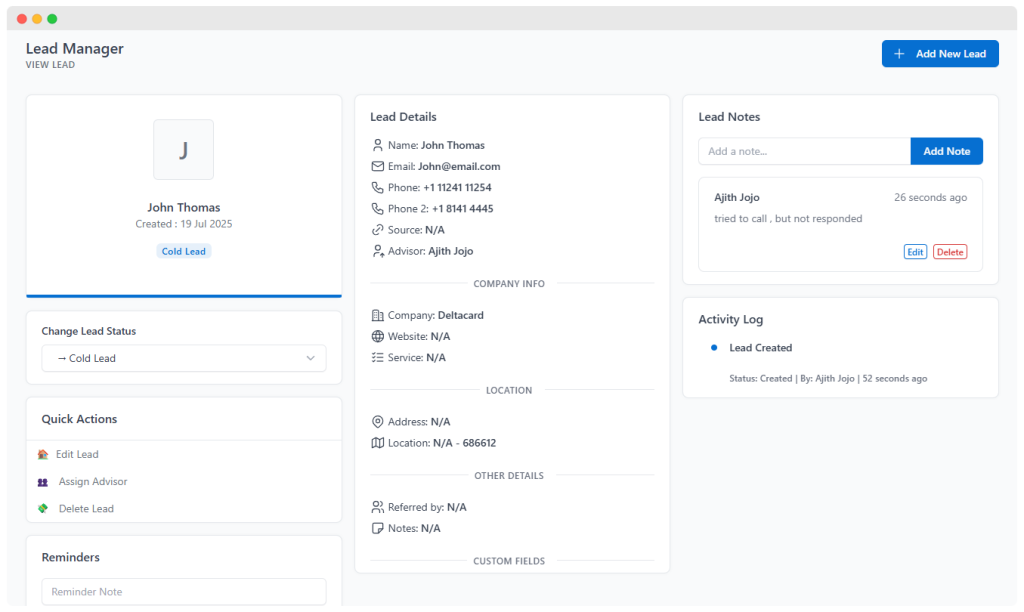Click the Add New Lead button

(939, 54)
